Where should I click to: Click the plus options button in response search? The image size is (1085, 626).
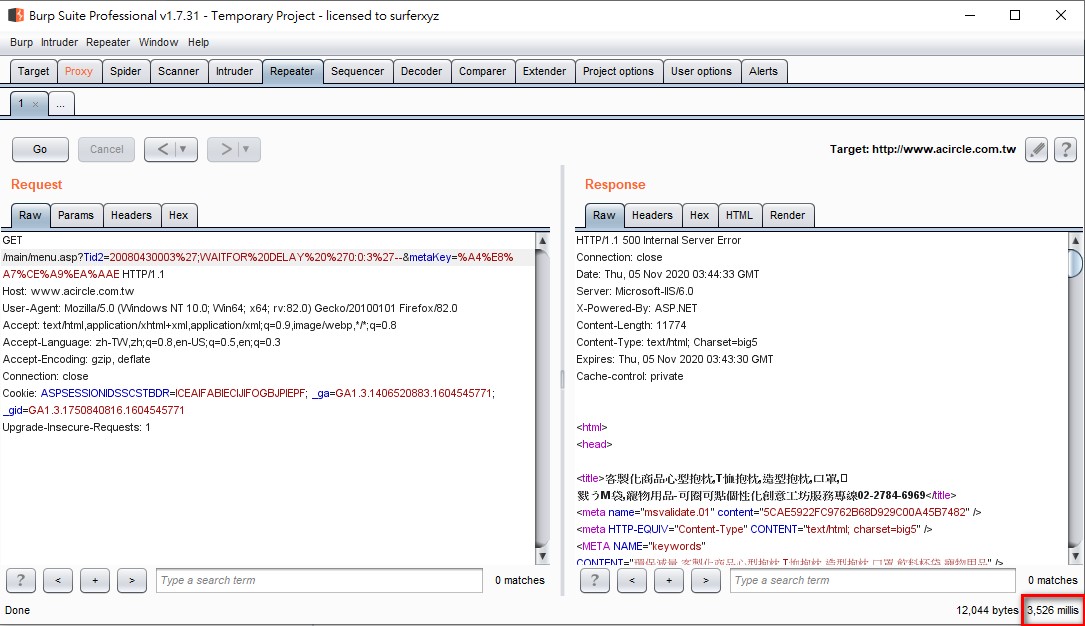pyautogui.click(x=668, y=580)
